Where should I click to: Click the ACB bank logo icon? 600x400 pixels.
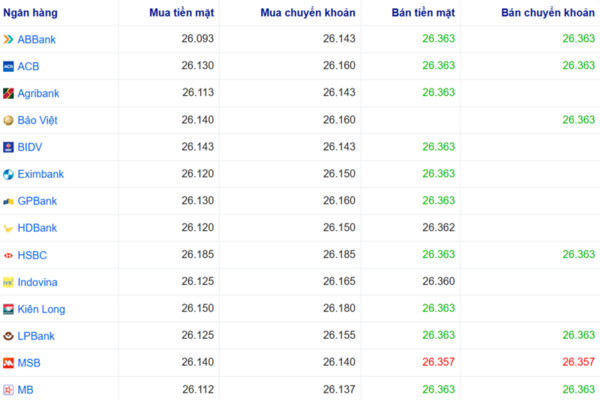(x=9, y=66)
